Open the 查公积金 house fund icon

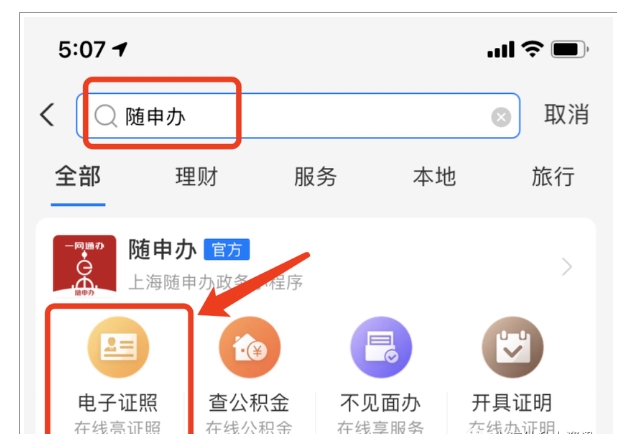click(249, 347)
